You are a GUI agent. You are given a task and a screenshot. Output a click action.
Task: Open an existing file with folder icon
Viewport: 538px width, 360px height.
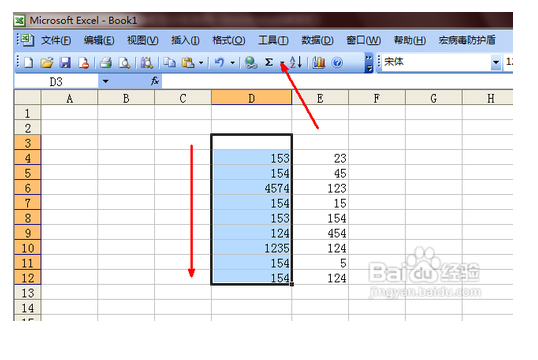[x=47, y=63]
